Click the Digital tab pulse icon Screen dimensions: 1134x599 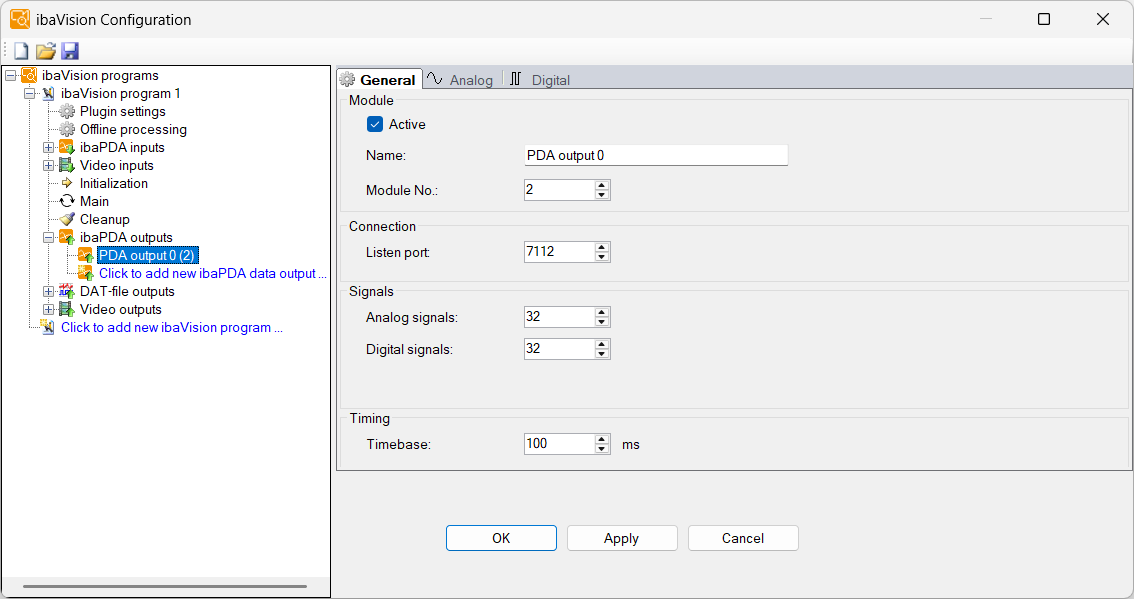pos(515,79)
